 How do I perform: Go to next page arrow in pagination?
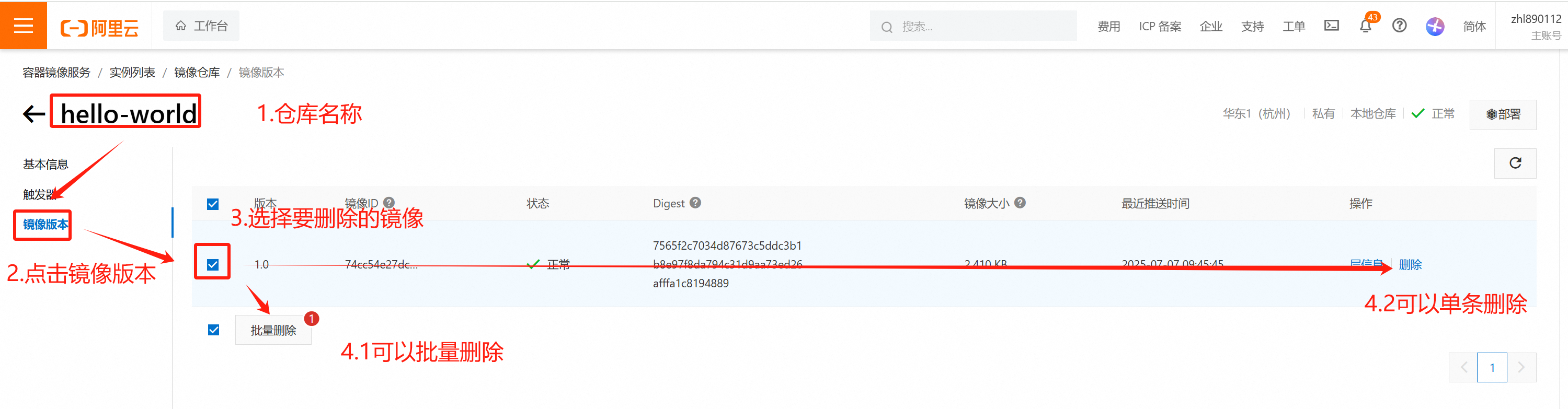coord(1521,367)
